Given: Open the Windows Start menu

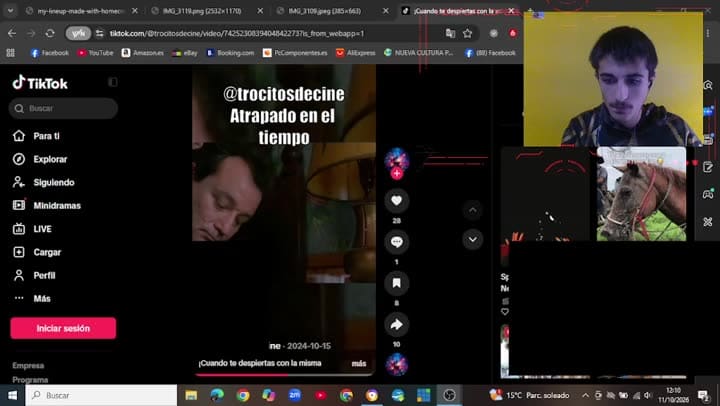Looking at the screenshot, I should coord(12,395).
